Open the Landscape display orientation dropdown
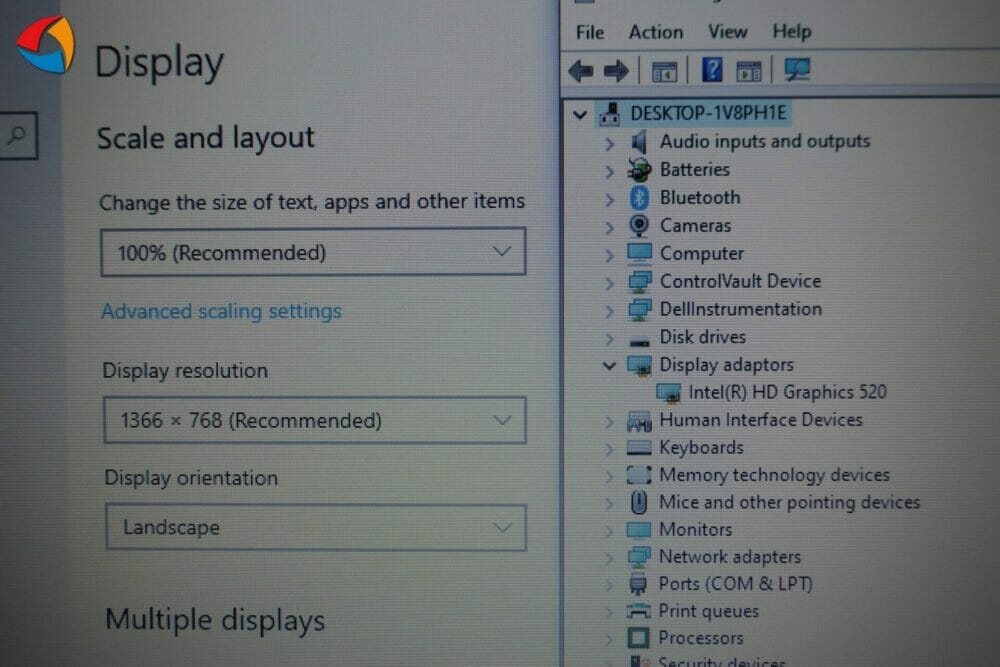The height and width of the screenshot is (667, 1000). click(316, 527)
